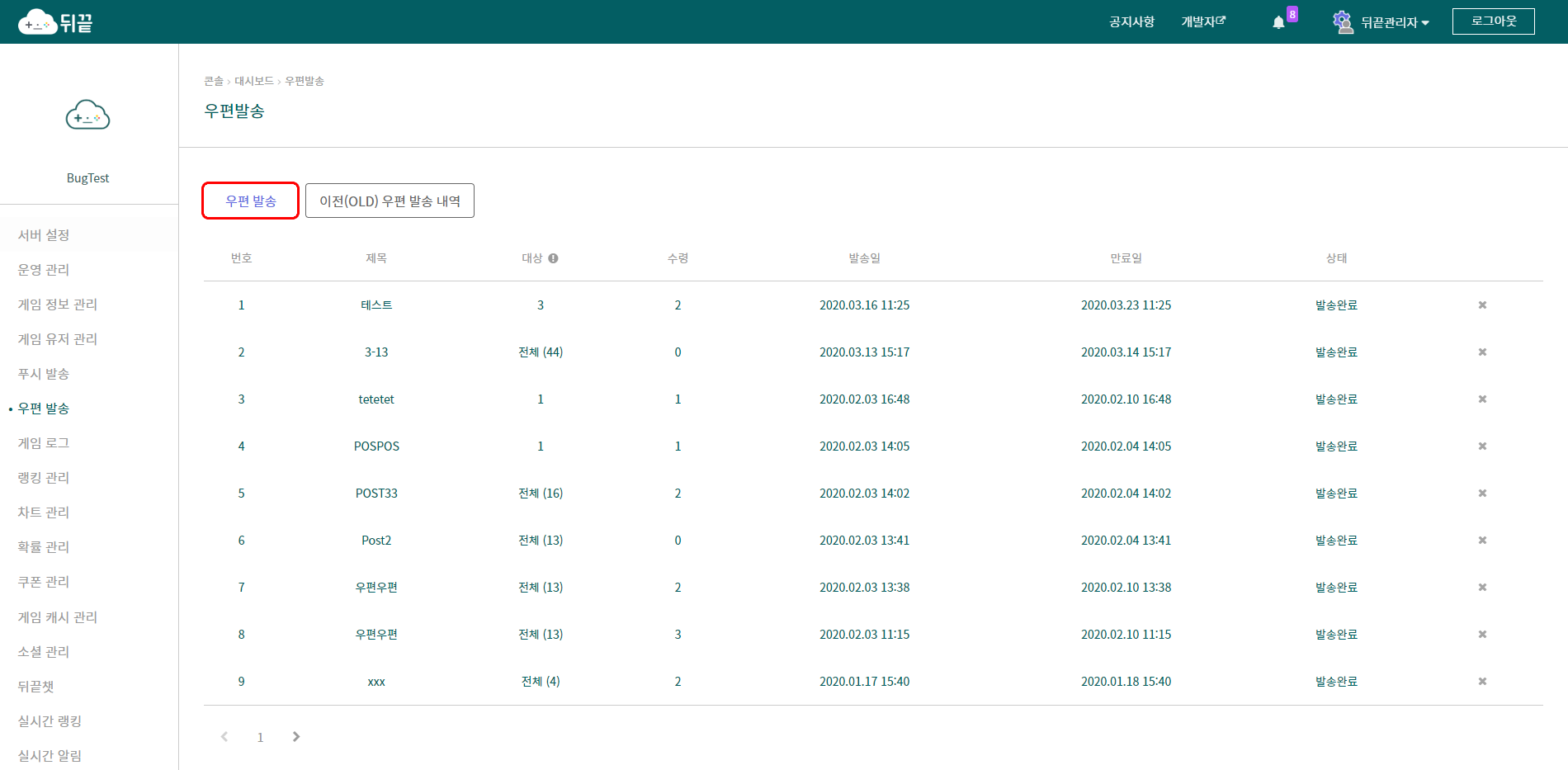Open 게임 유저 관리 menu
Viewport: 1568px width, 770px height.
(58, 339)
